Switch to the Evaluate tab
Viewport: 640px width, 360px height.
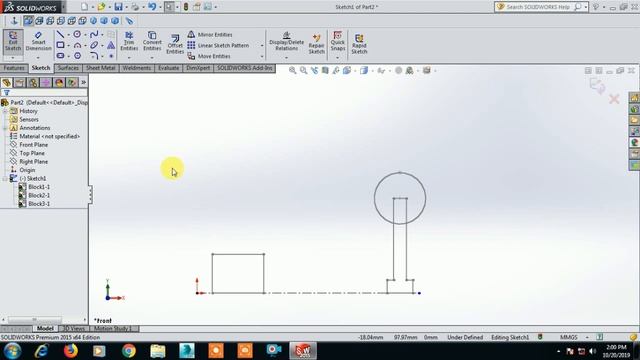click(169, 68)
